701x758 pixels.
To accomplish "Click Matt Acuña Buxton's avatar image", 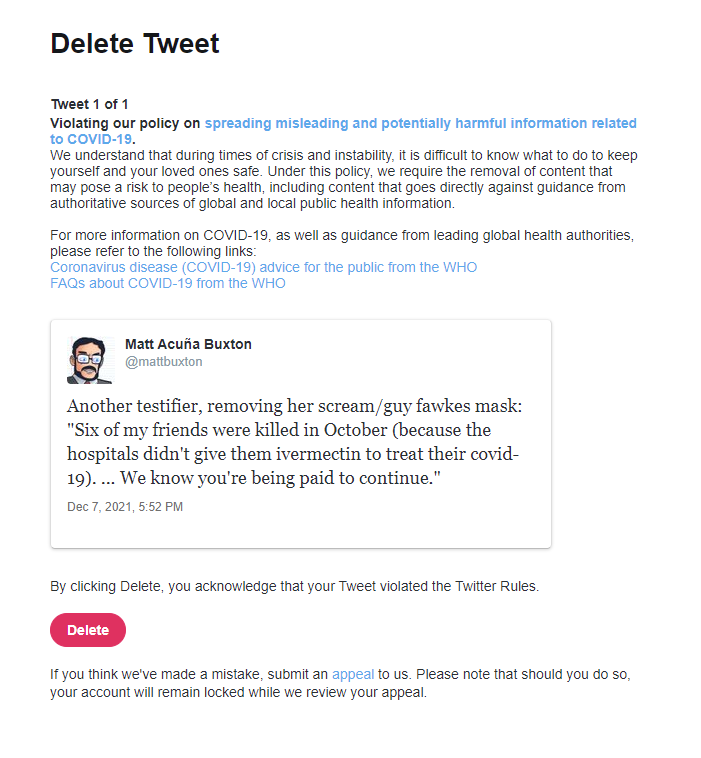I will coord(90,360).
